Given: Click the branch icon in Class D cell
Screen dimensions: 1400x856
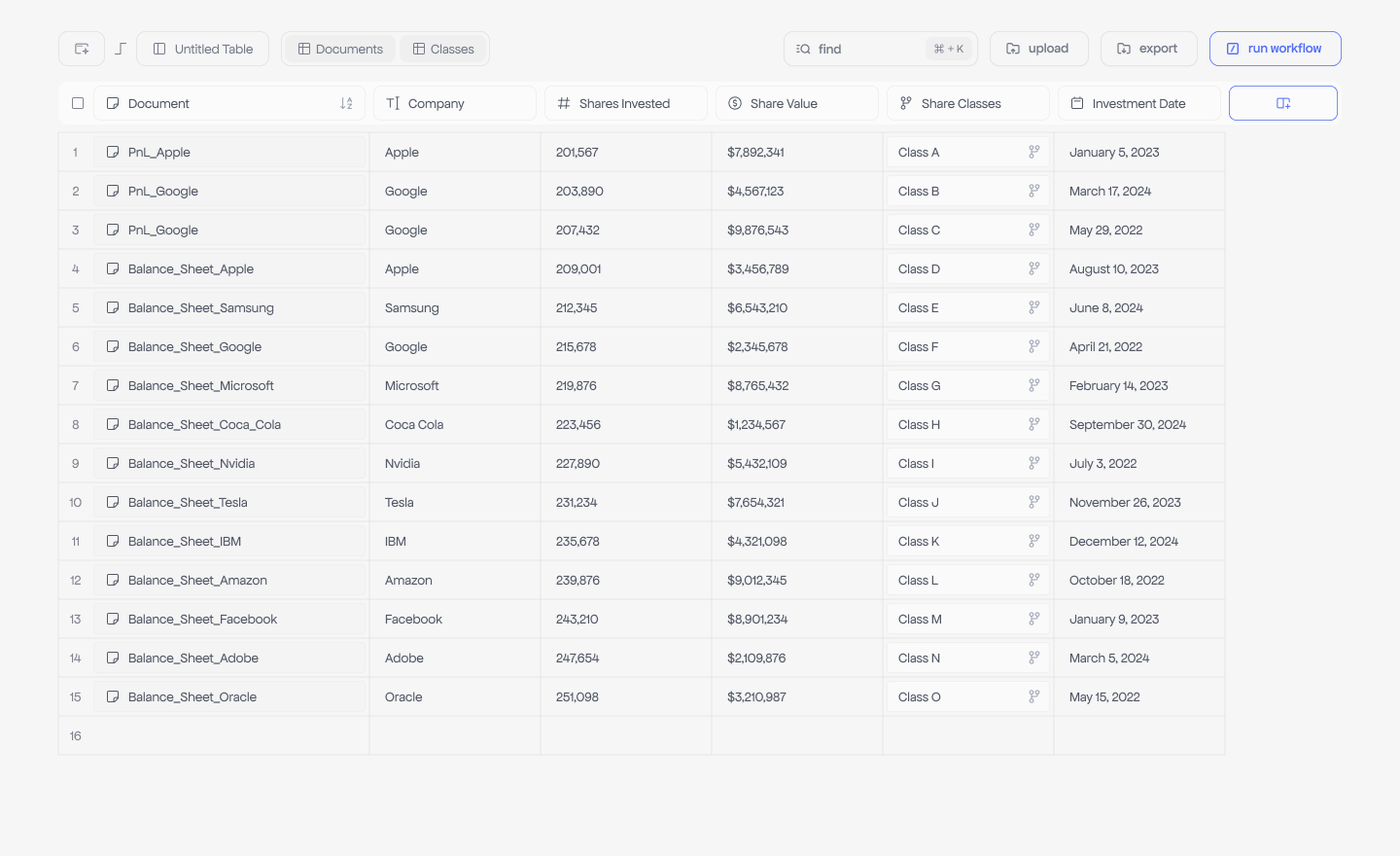Looking at the screenshot, I should pyautogui.click(x=1034, y=268).
